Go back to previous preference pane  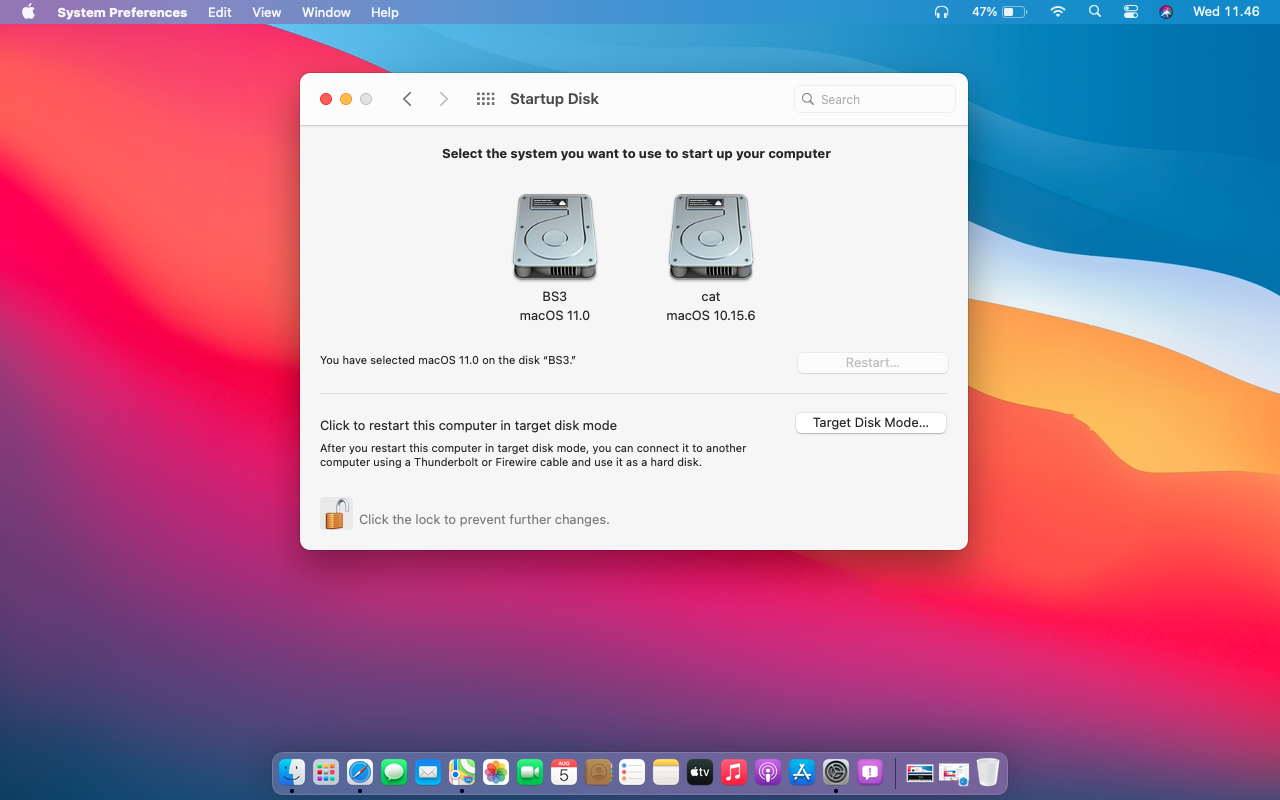pyautogui.click(x=407, y=99)
